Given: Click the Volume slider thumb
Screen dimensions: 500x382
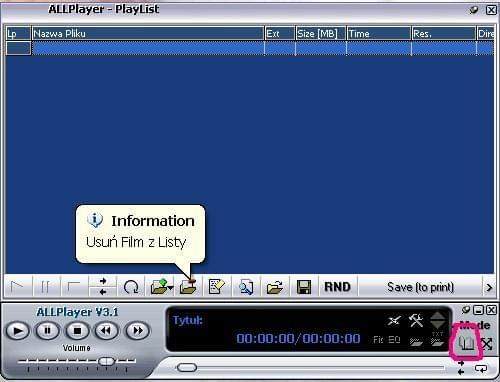Looking at the screenshot, I should pos(107,361).
